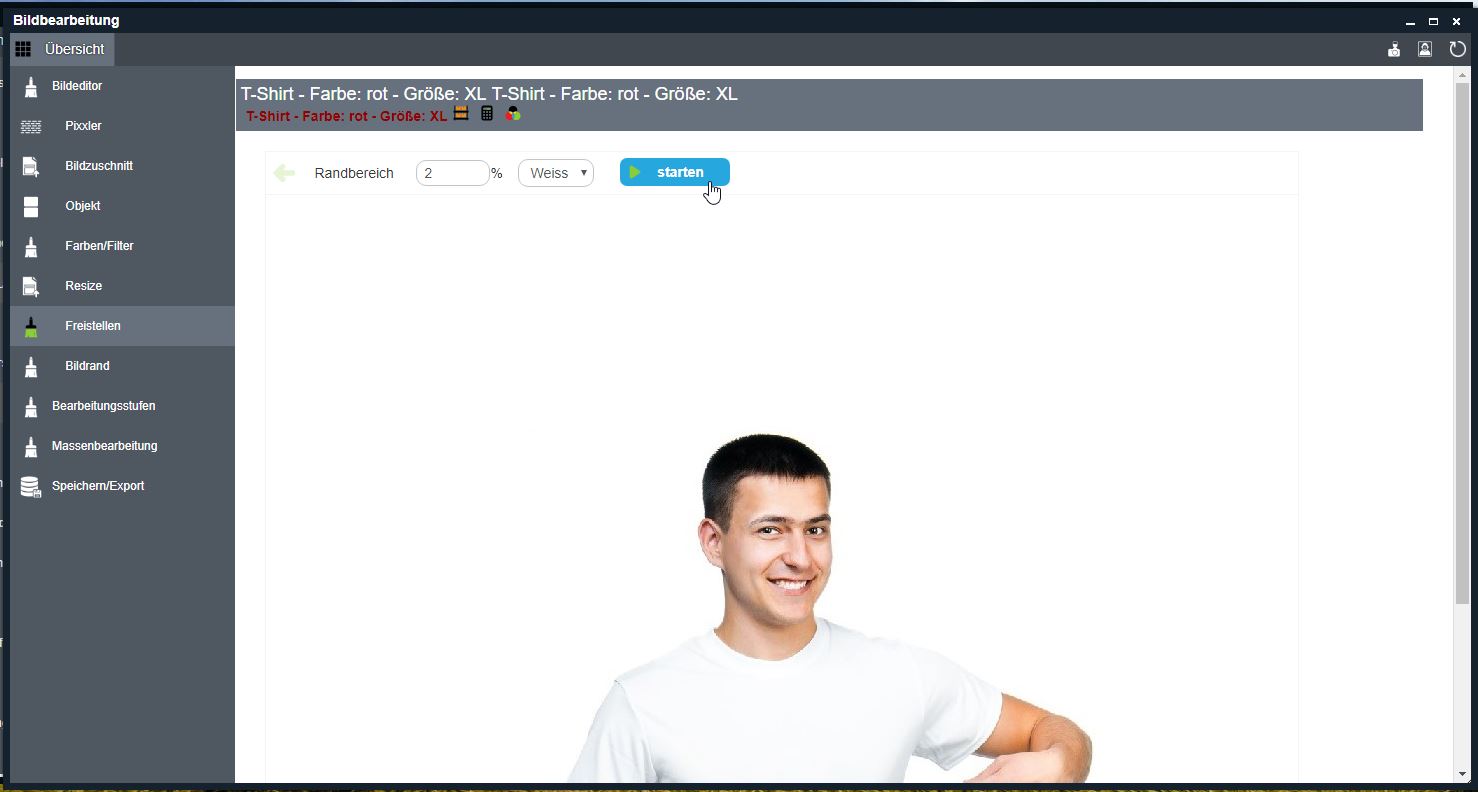Click the orange filmstrip icon in header

click(461, 114)
